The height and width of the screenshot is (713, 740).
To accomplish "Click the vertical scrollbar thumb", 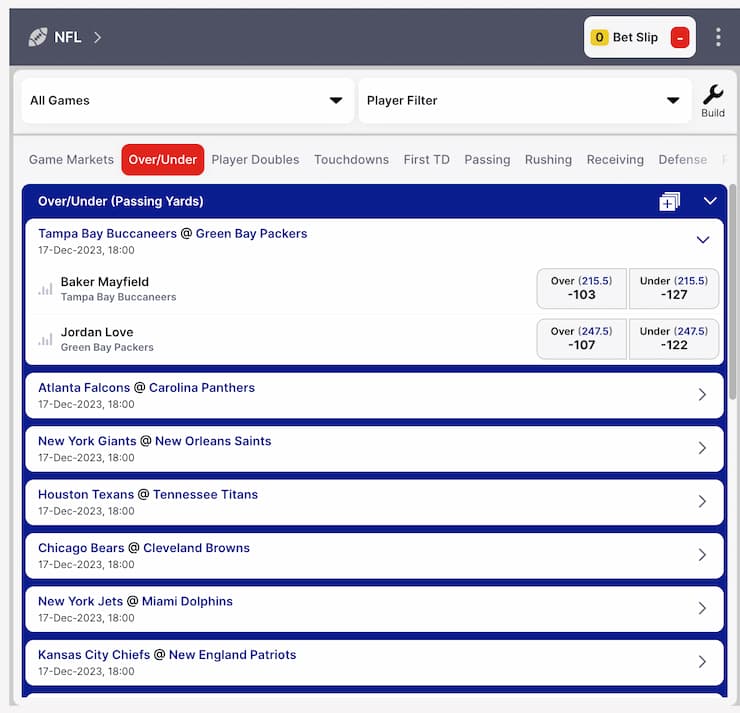I will point(732,293).
